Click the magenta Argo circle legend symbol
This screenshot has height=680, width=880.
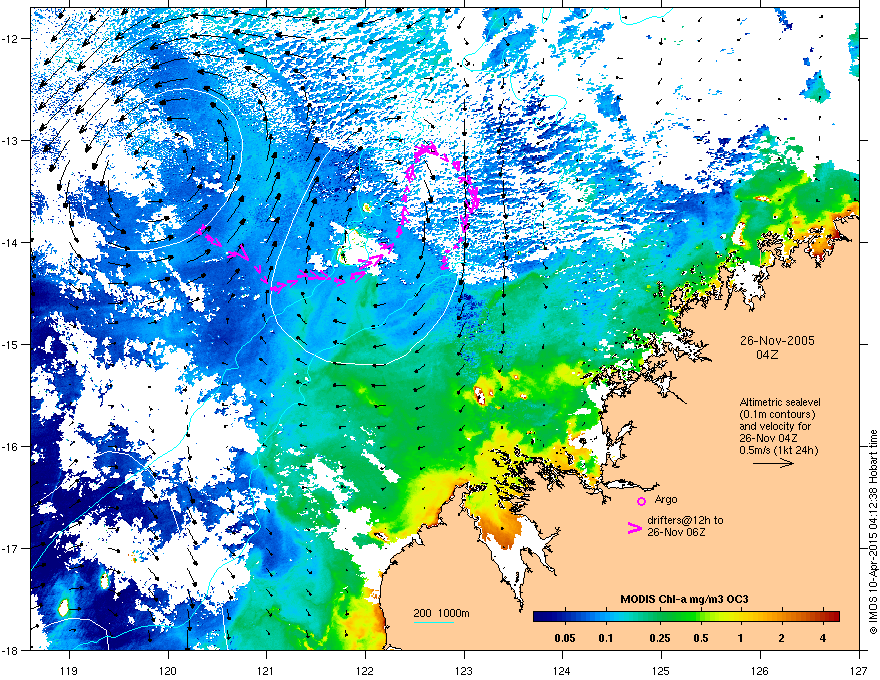tap(641, 501)
